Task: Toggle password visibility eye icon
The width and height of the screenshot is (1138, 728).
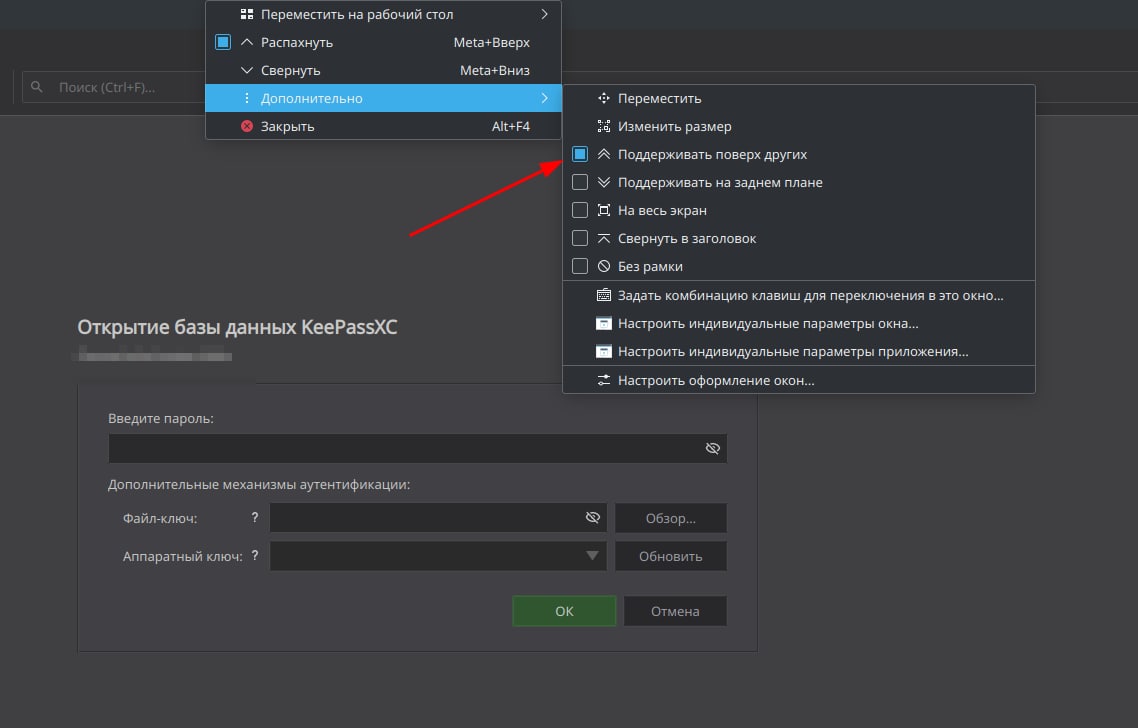Action: click(x=713, y=449)
